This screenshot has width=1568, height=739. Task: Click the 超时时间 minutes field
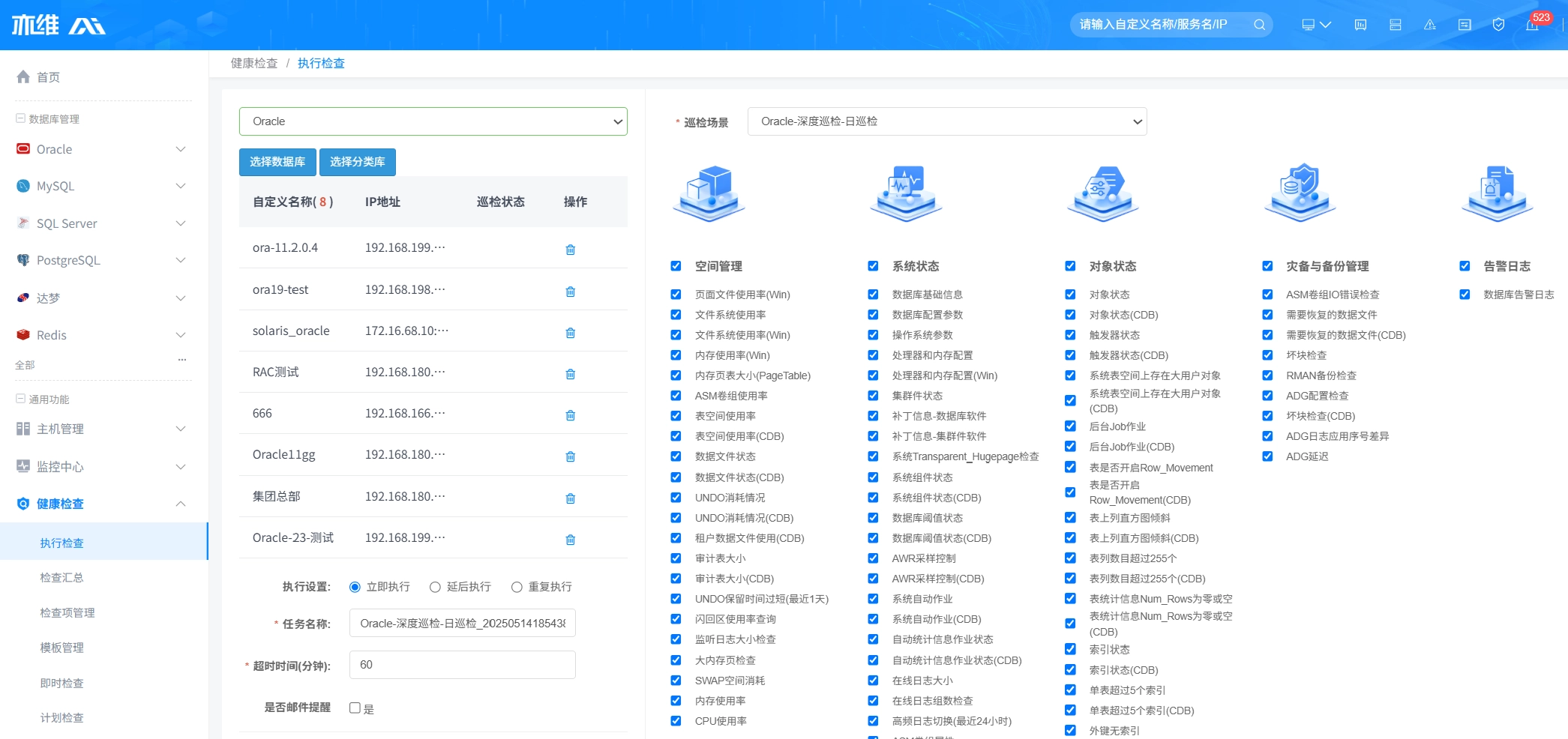click(x=463, y=665)
